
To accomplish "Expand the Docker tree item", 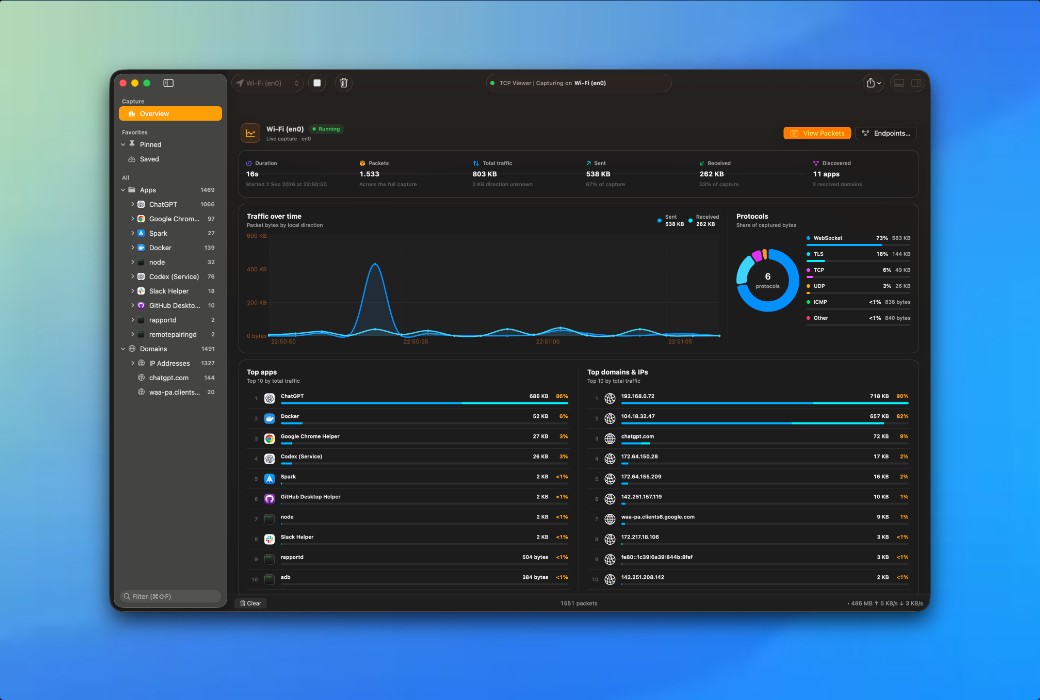I will [x=133, y=247].
